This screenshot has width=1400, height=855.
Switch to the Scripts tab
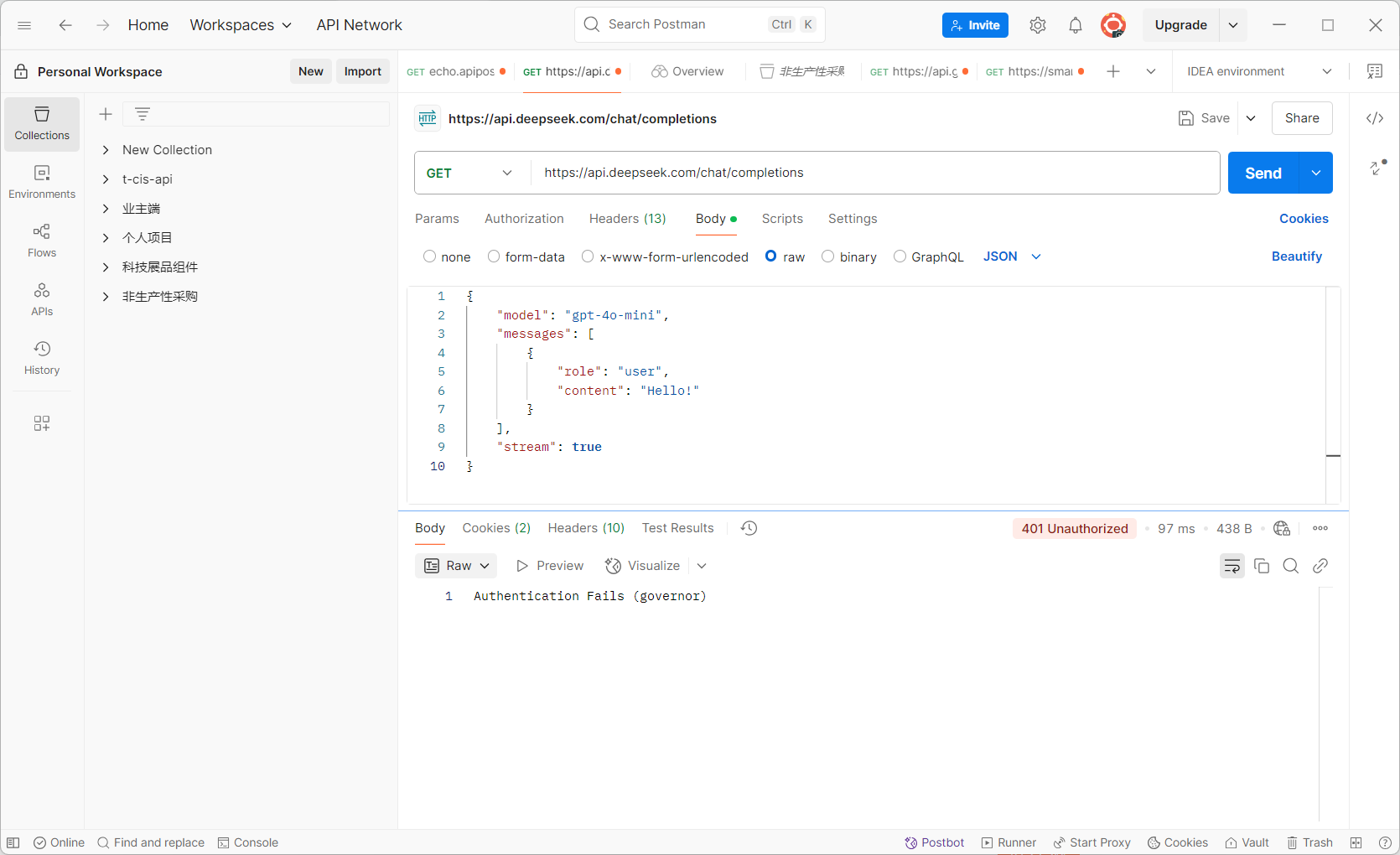click(782, 219)
